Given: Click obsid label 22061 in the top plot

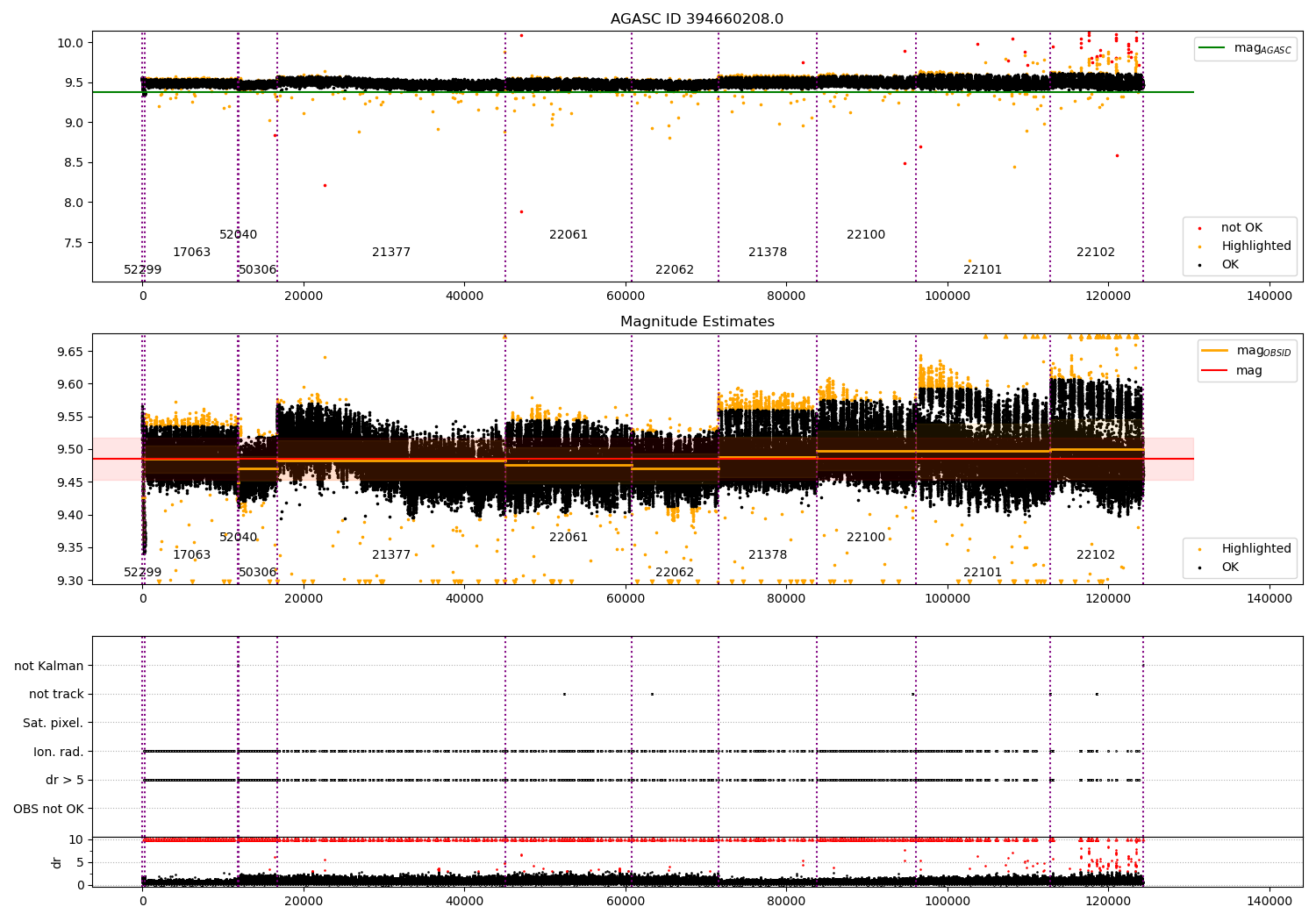Looking at the screenshot, I should pos(569,234).
